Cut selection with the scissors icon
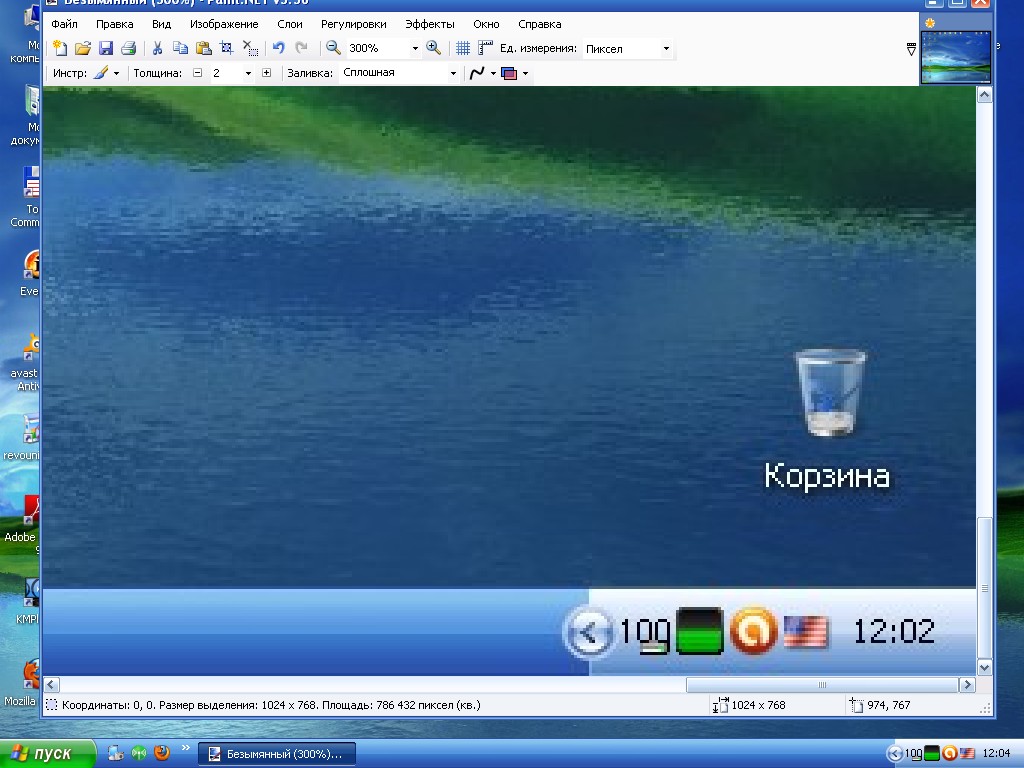This screenshot has width=1024, height=768. [157, 48]
